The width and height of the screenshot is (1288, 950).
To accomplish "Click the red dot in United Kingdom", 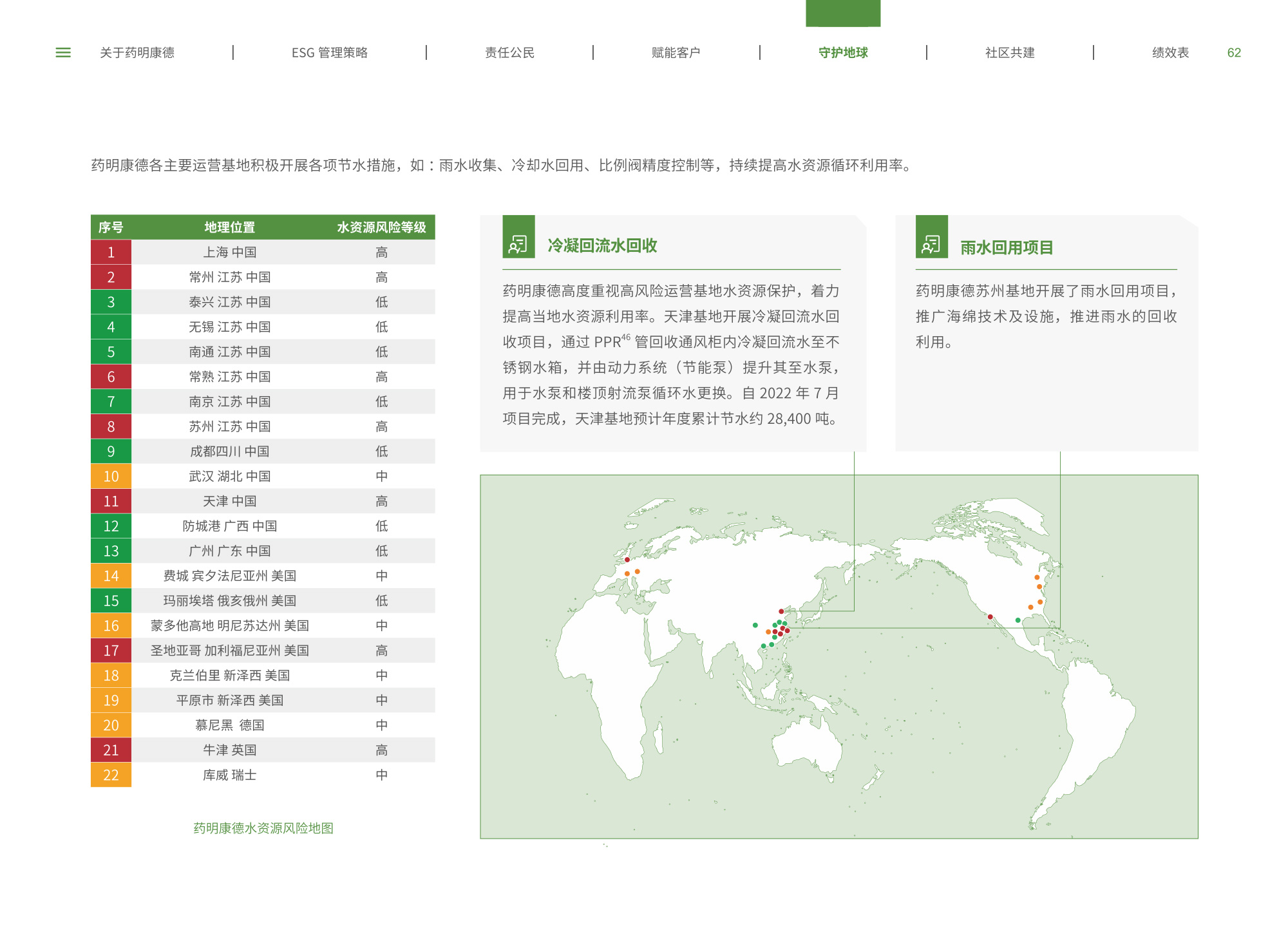I will click(x=627, y=560).
